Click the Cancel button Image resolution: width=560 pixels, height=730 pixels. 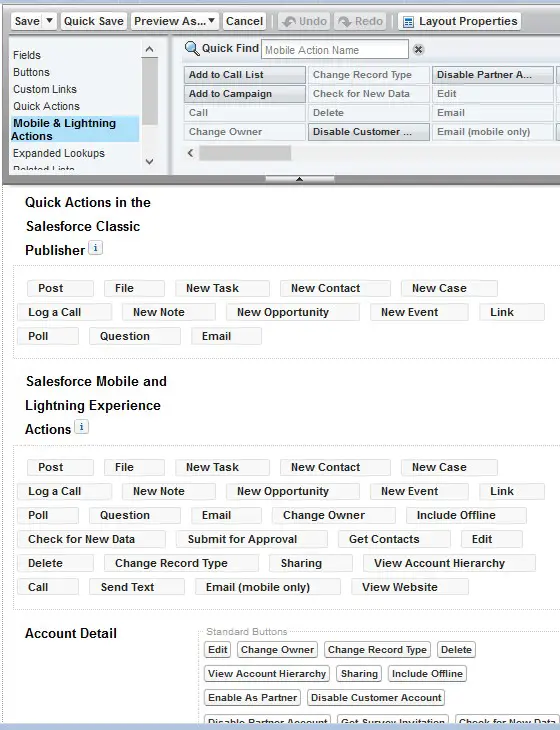coord(244,21)
